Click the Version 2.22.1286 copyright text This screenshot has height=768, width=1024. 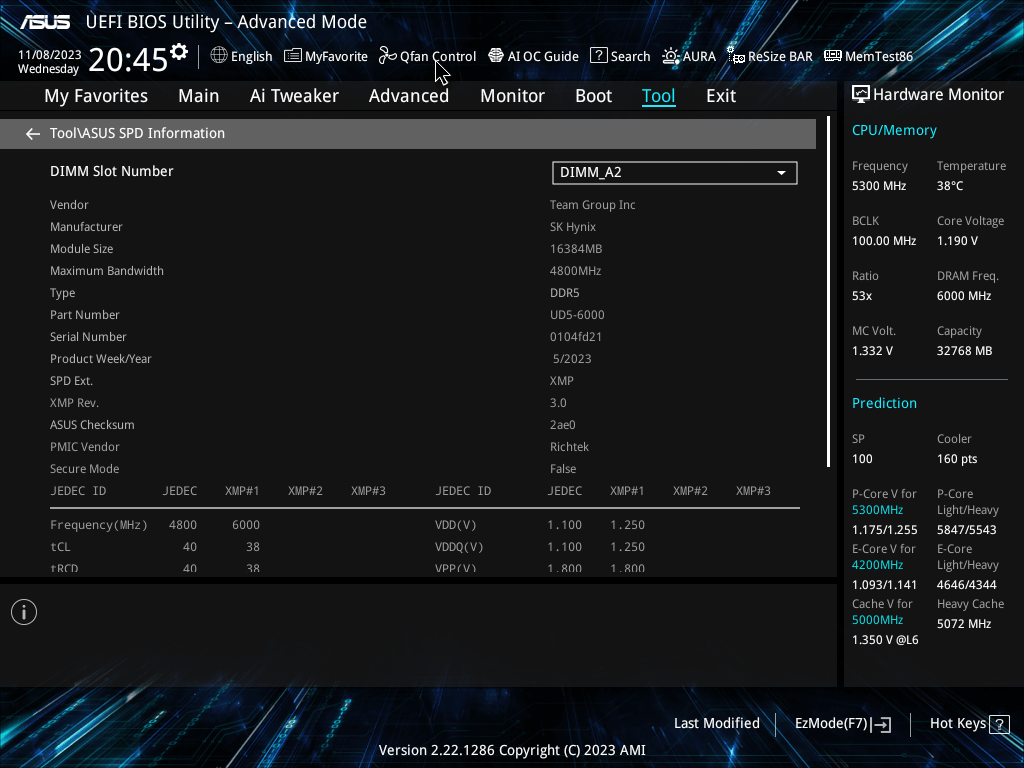tap(512, 750)
